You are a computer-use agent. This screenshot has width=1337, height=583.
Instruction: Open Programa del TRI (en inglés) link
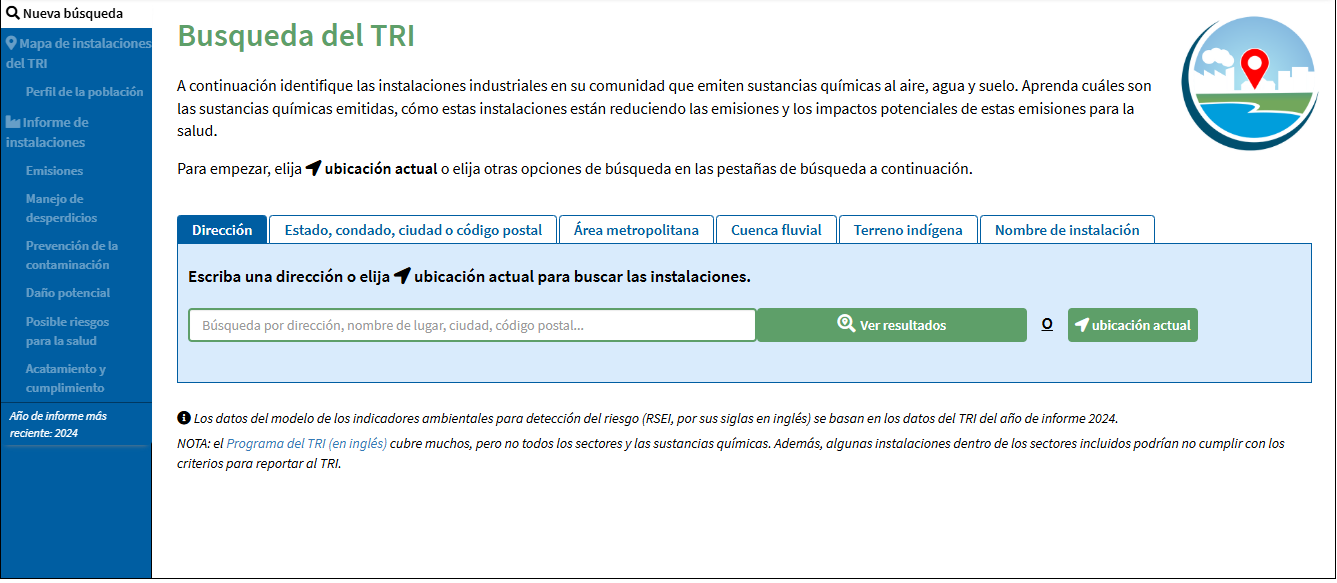tap(307, 443)
